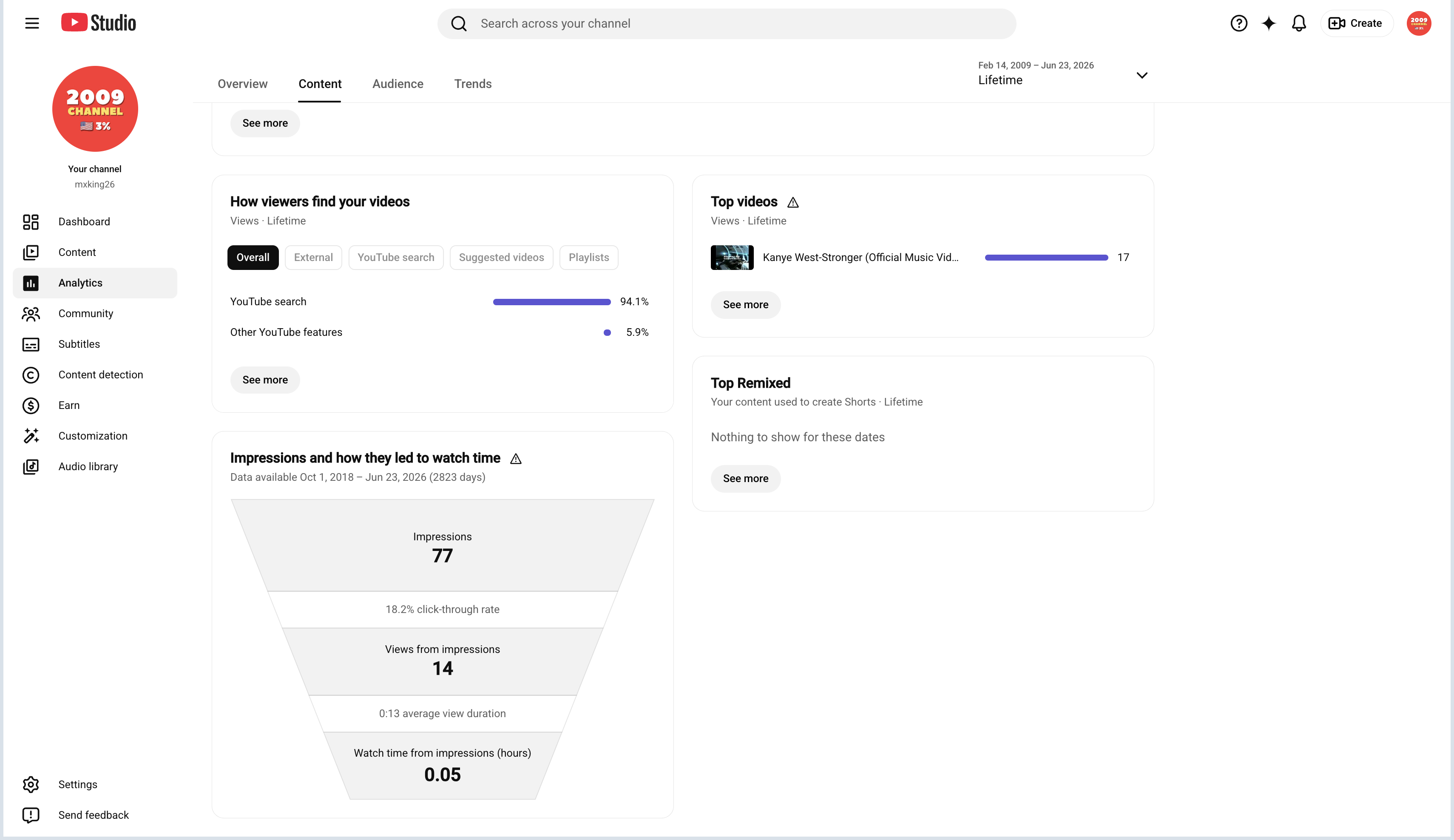Select the Content analytics tab
Image resolution: width=1454 pixels, height=840 pixels.
pos(320,84)
